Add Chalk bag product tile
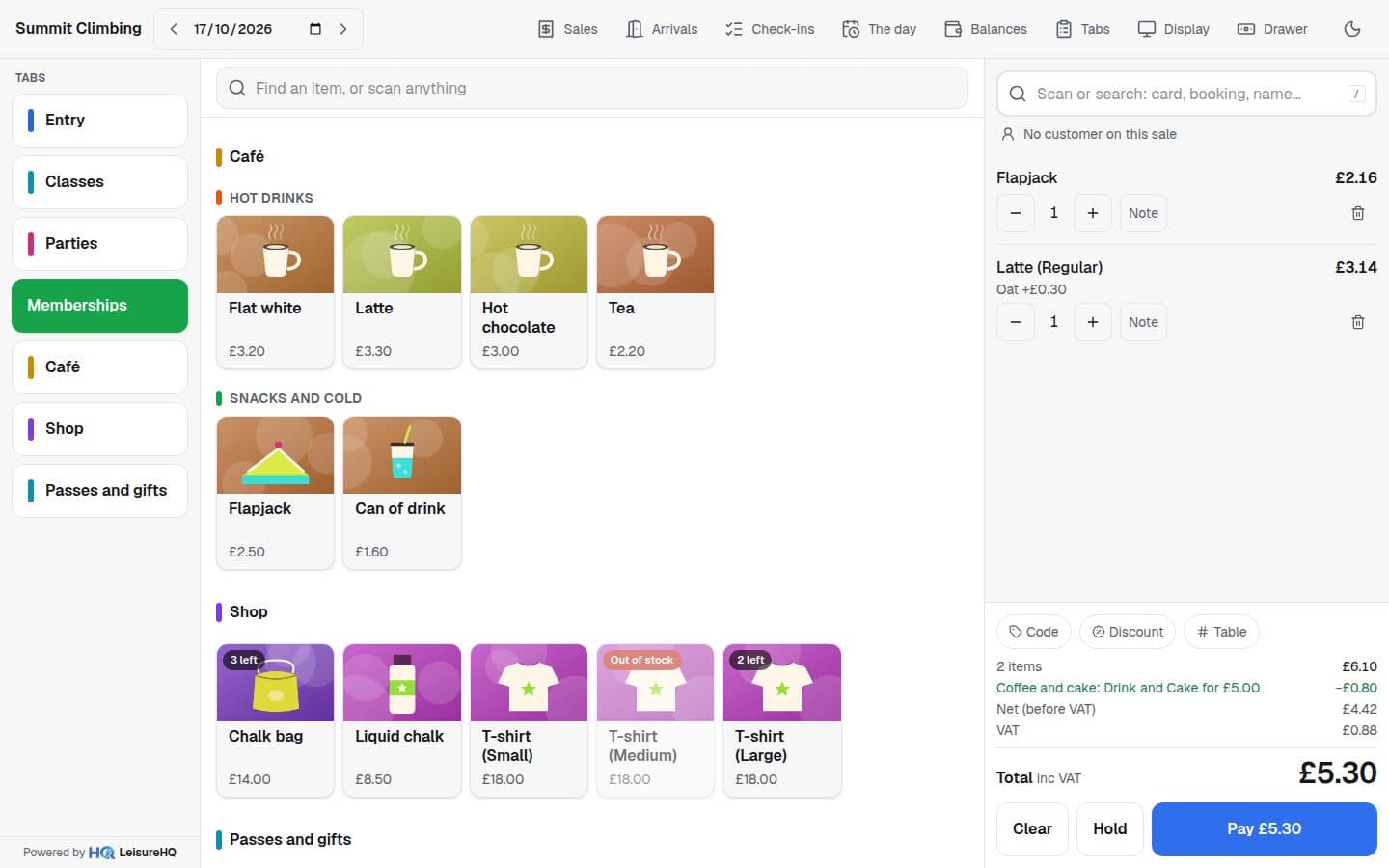 275,720
